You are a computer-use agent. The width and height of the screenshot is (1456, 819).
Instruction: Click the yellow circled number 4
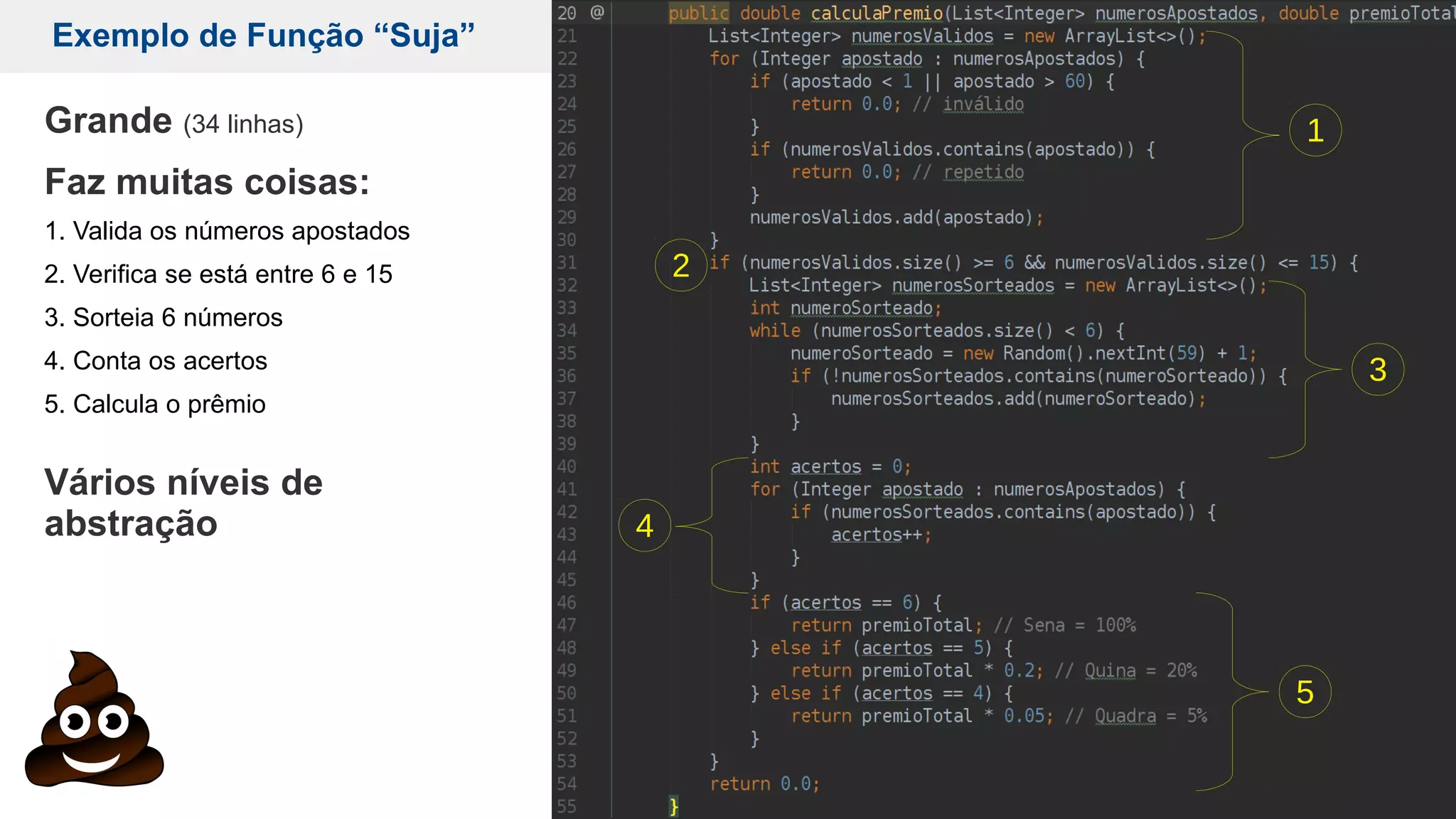(x=644, y=526)
